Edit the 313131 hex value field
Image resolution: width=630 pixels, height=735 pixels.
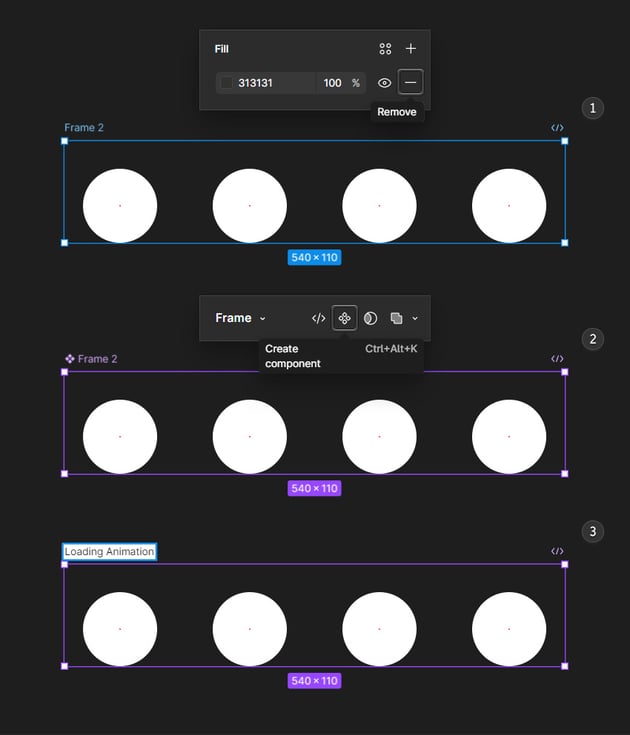click(266, 83)
